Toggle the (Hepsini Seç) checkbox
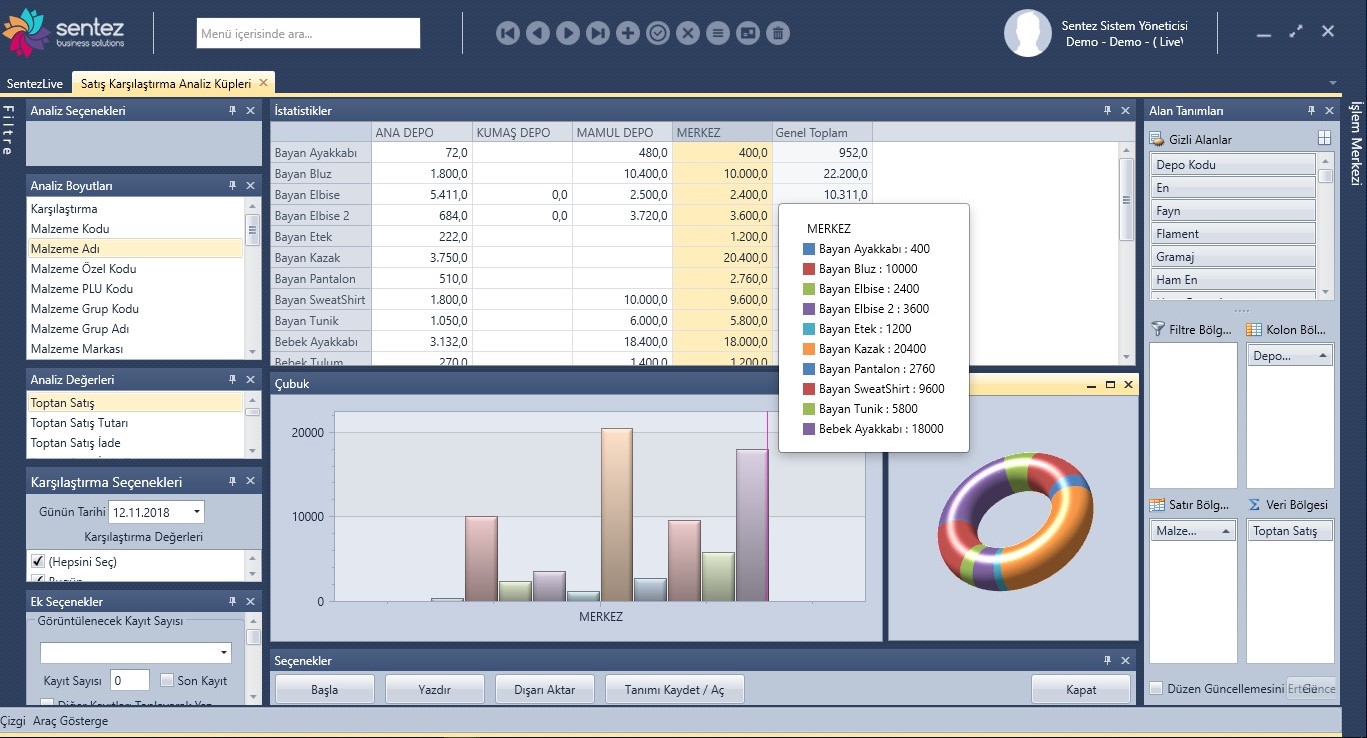This screenshot has width=1367, height=738. click(39, 562)
